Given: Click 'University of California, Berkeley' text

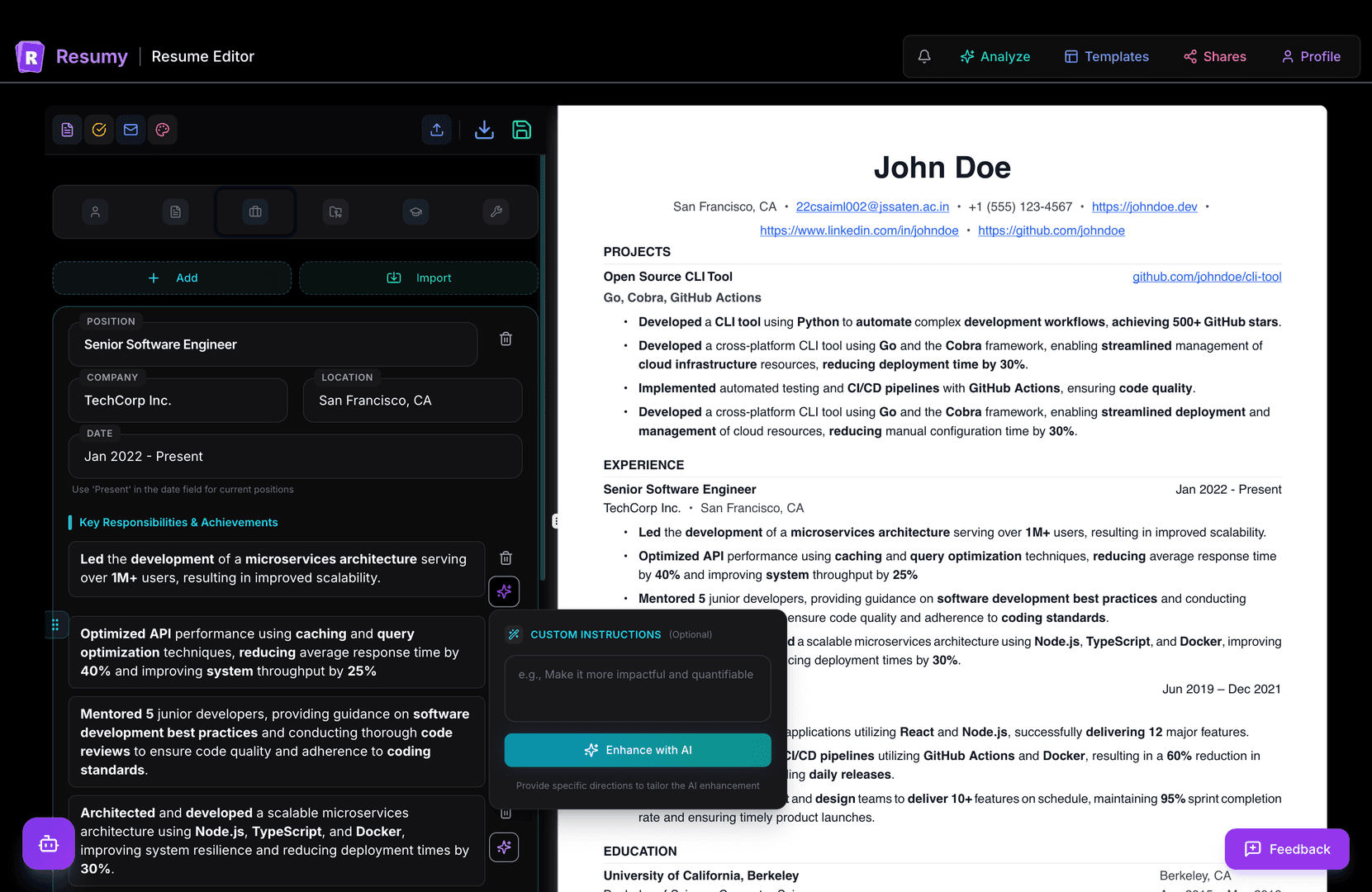Looking at the screenshot, I should [701, 875].
